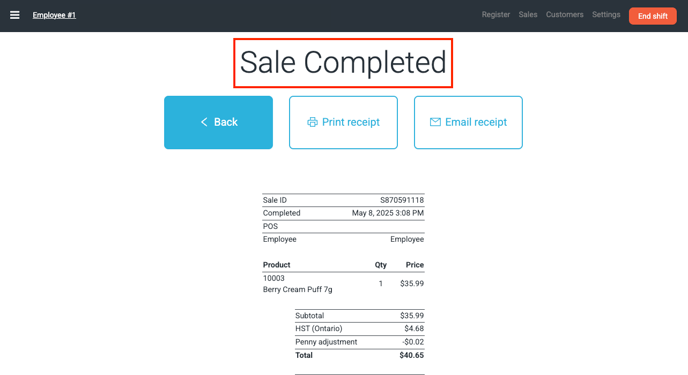Click the Back button
This screenshot has height=375, width=688.
pyautogui.click(x=219, y=122)
